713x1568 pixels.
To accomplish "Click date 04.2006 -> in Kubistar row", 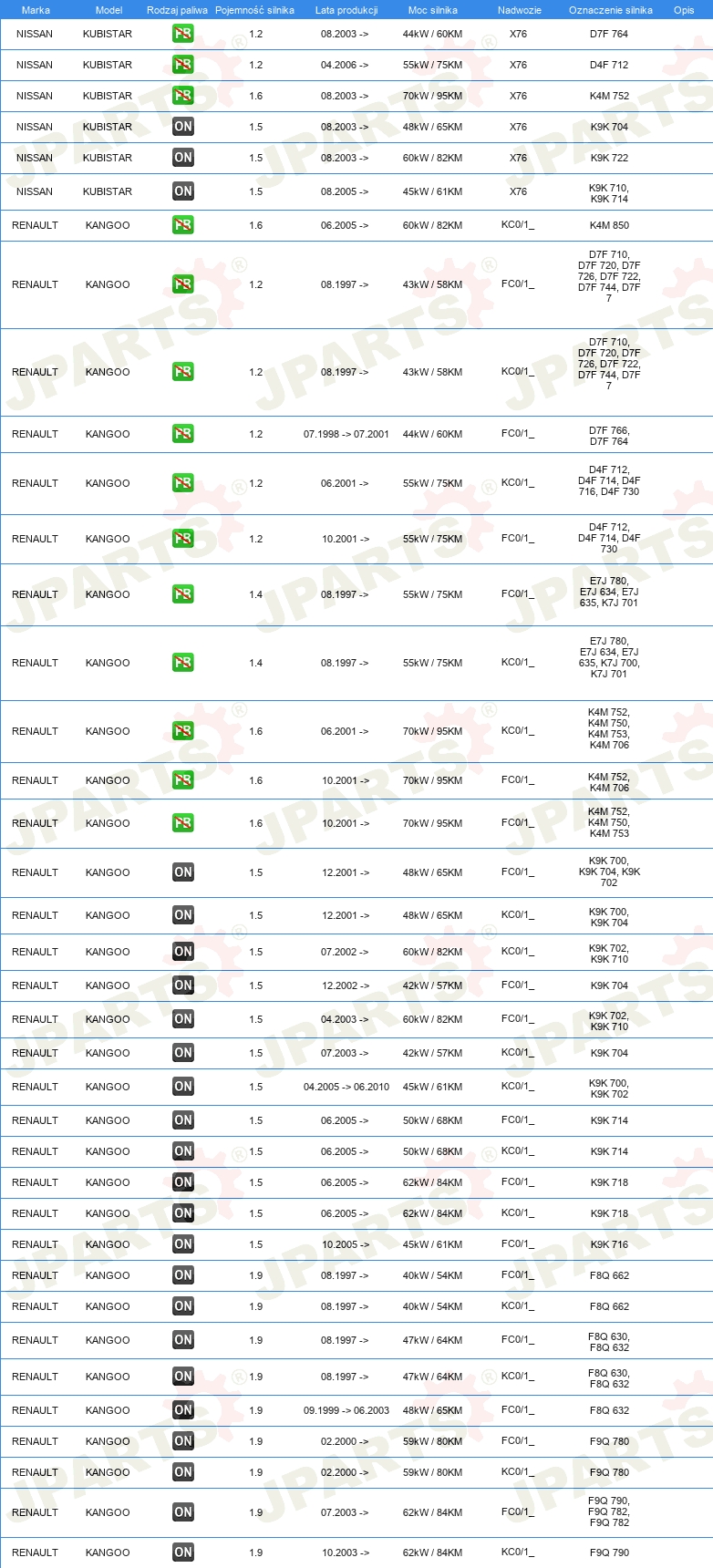I will coord(345,65).
